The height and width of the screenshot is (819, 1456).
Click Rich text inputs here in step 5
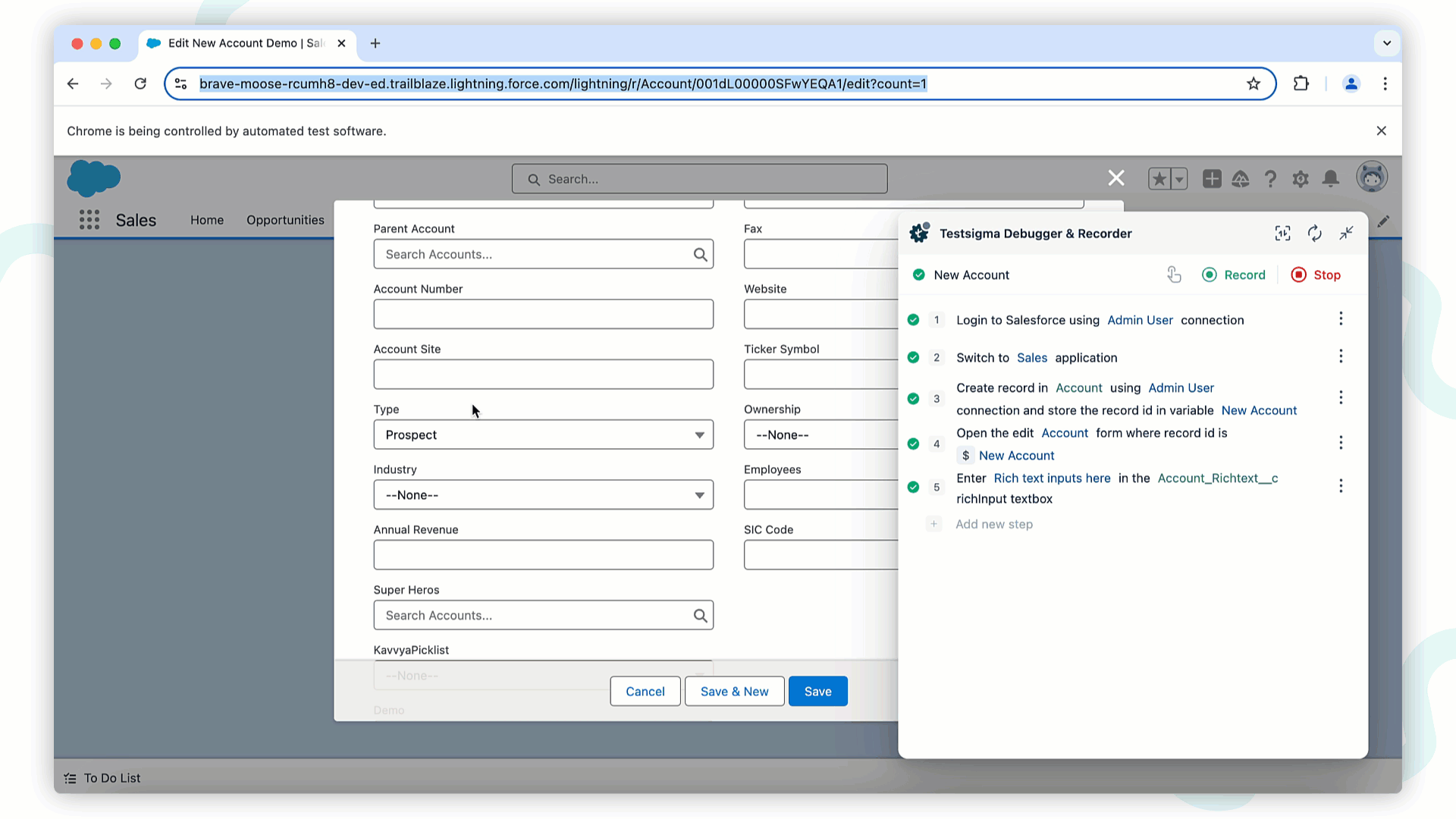coord(1052,479)
